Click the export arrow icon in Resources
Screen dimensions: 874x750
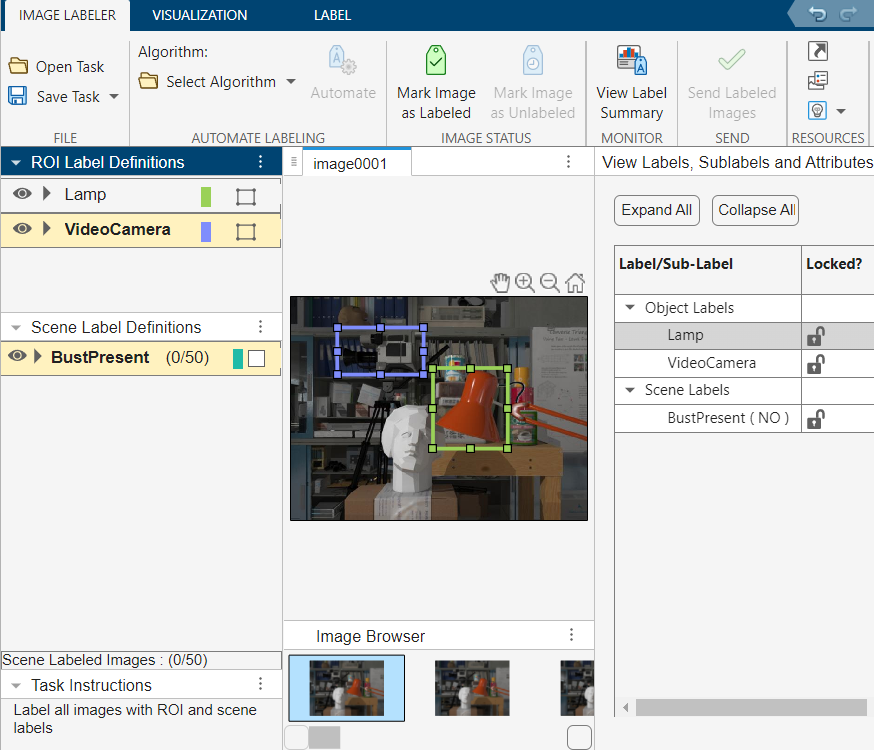pyautogui.click(x=818, y=51)
